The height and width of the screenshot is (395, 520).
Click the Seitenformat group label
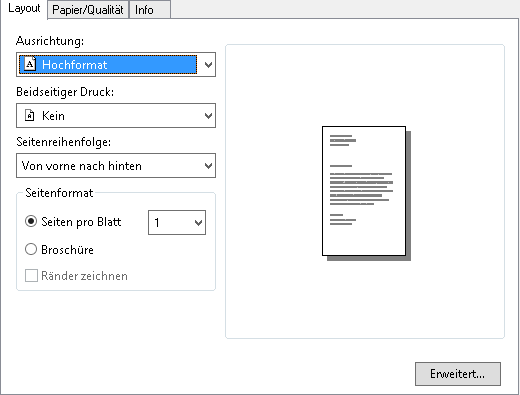[59, 193]
